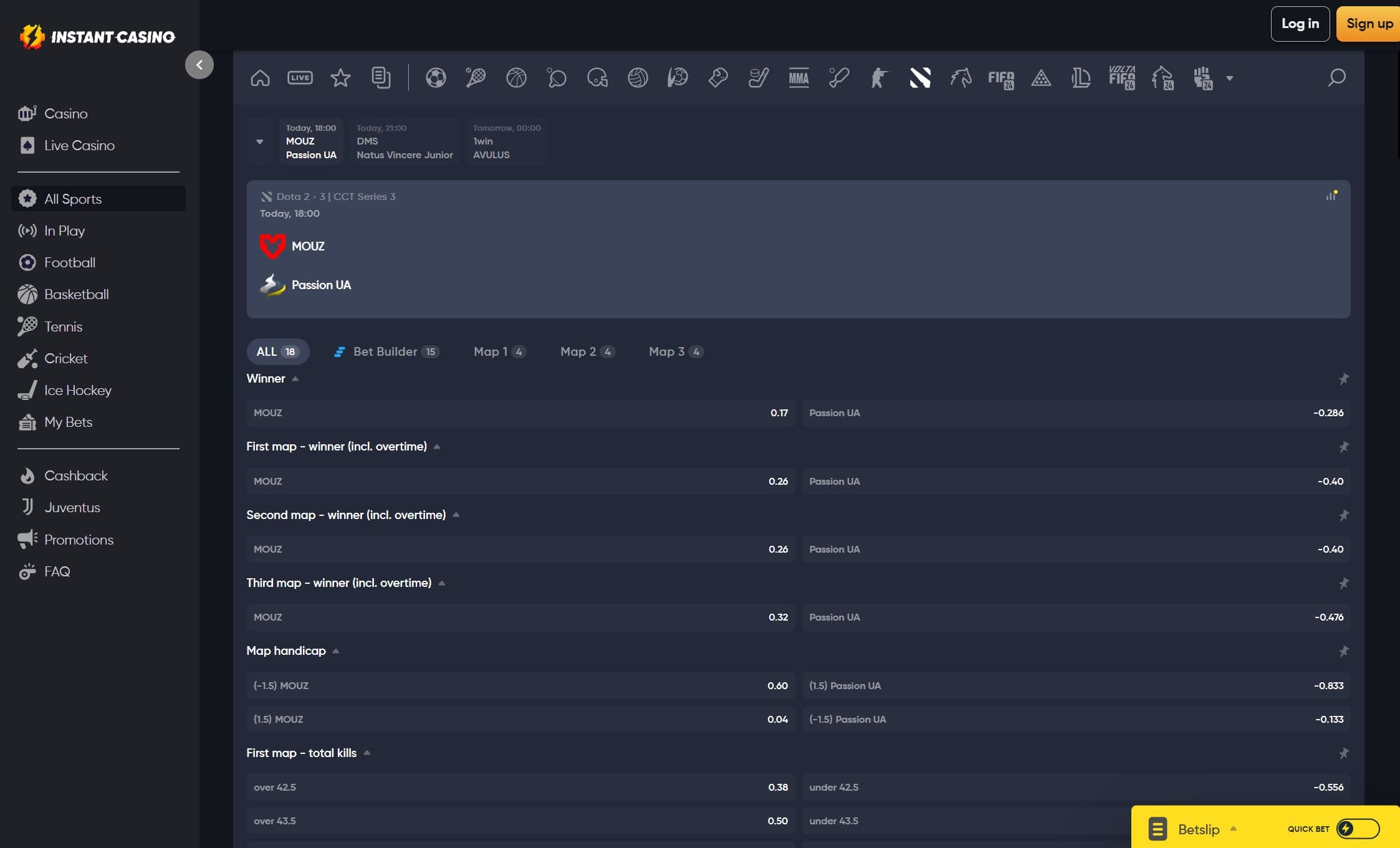The width and height of the screenshot is (1400, 848).
Task: Collapse the Map handicap section
Action: pyautogui.click(x=336, y=651)
